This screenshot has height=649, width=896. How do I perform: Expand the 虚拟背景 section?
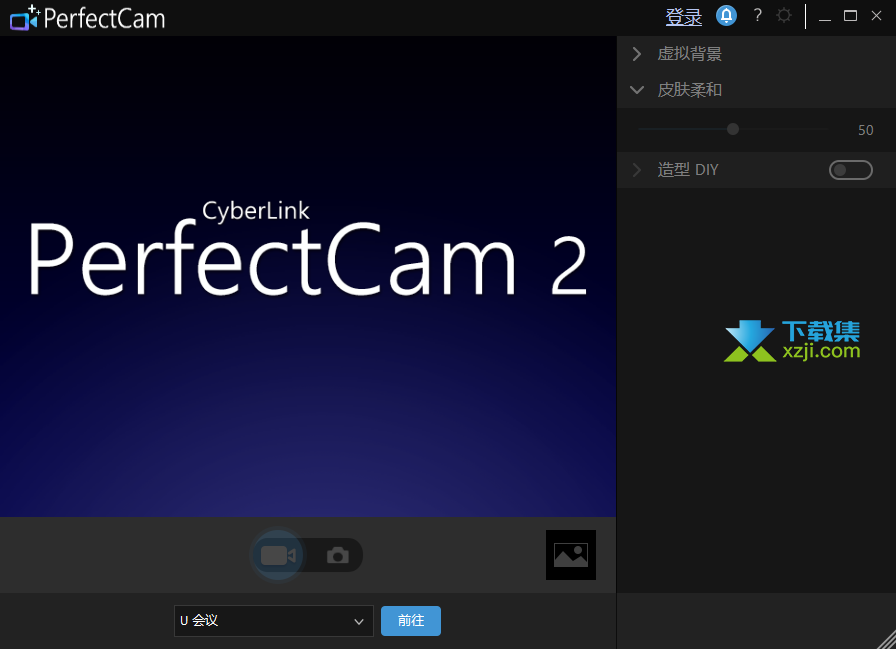[x=637, y=54]
